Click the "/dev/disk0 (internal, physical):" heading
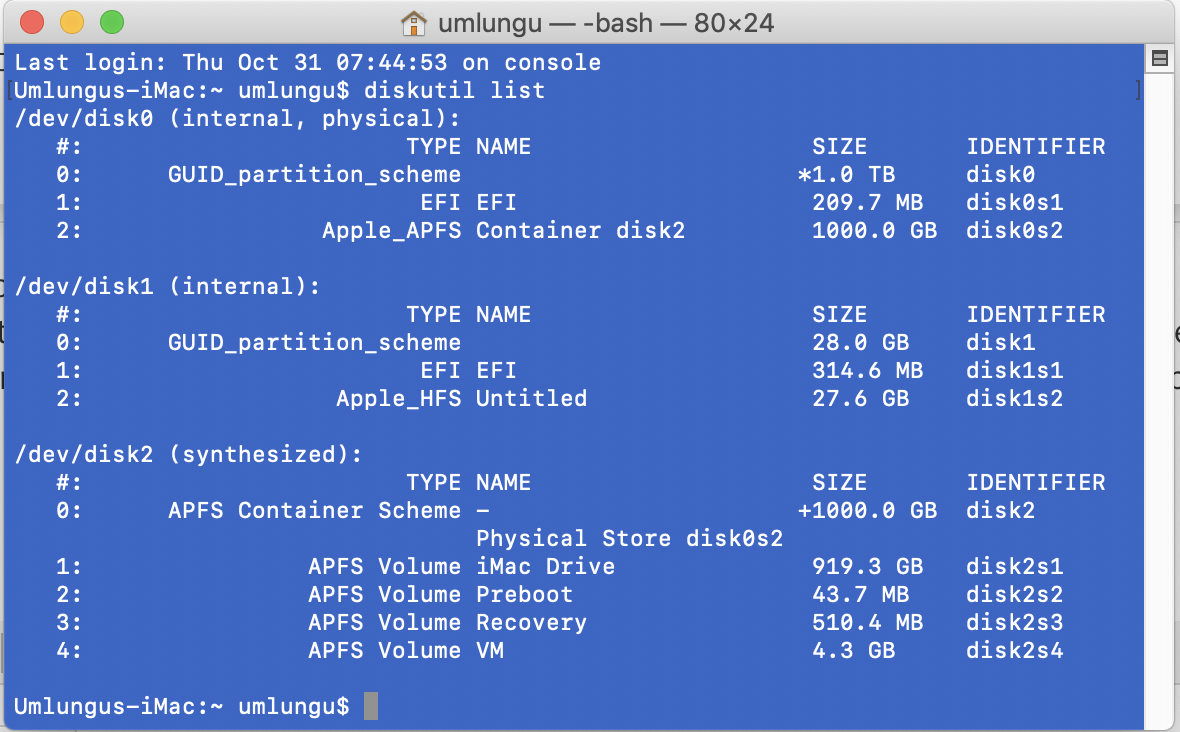 tap(238, 119)
